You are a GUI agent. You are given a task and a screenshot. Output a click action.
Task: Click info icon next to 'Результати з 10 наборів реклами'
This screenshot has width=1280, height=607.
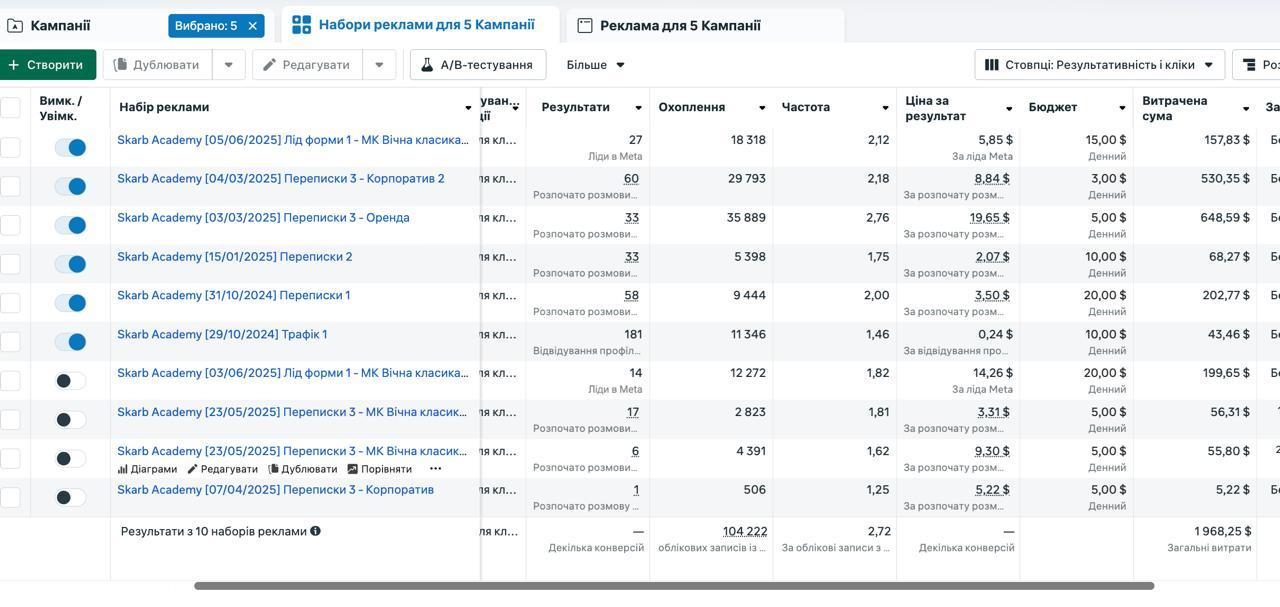tap(315, 531)
